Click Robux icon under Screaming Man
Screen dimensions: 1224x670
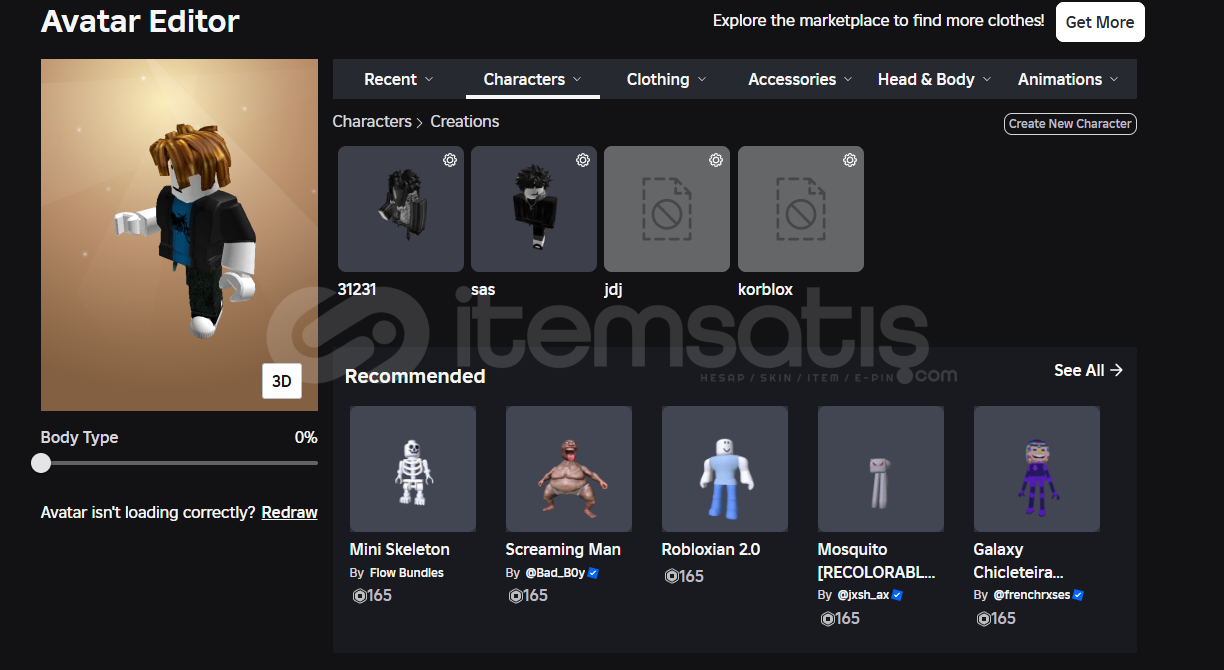[515, 596]
